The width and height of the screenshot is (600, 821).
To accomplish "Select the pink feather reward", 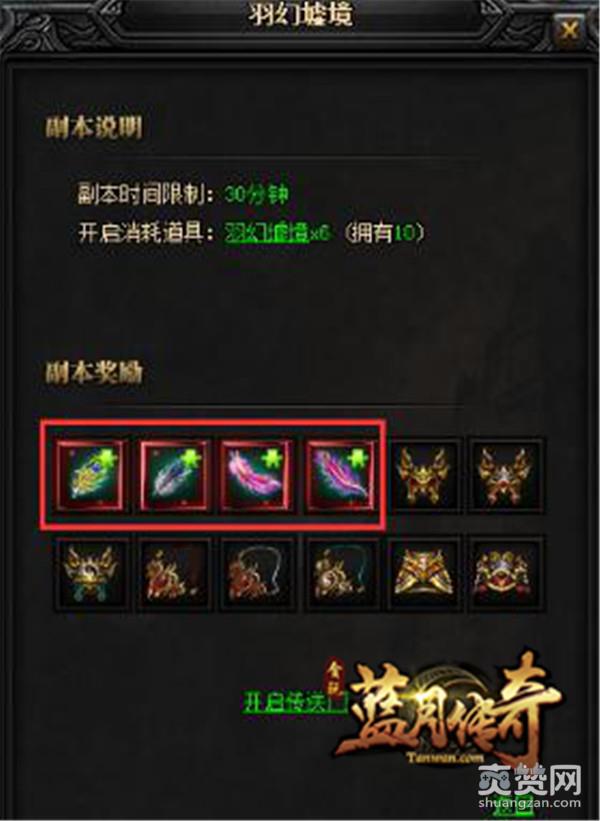I will point(256,475).
